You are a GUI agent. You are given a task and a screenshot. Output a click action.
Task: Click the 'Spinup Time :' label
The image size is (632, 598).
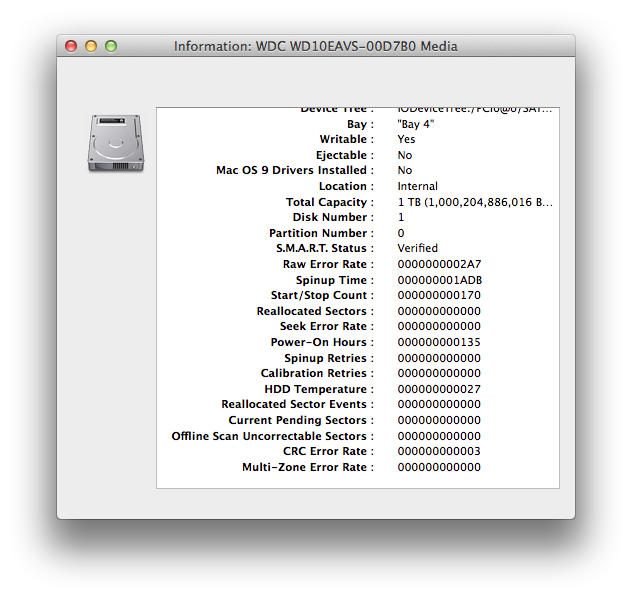(x=335, y=280)
